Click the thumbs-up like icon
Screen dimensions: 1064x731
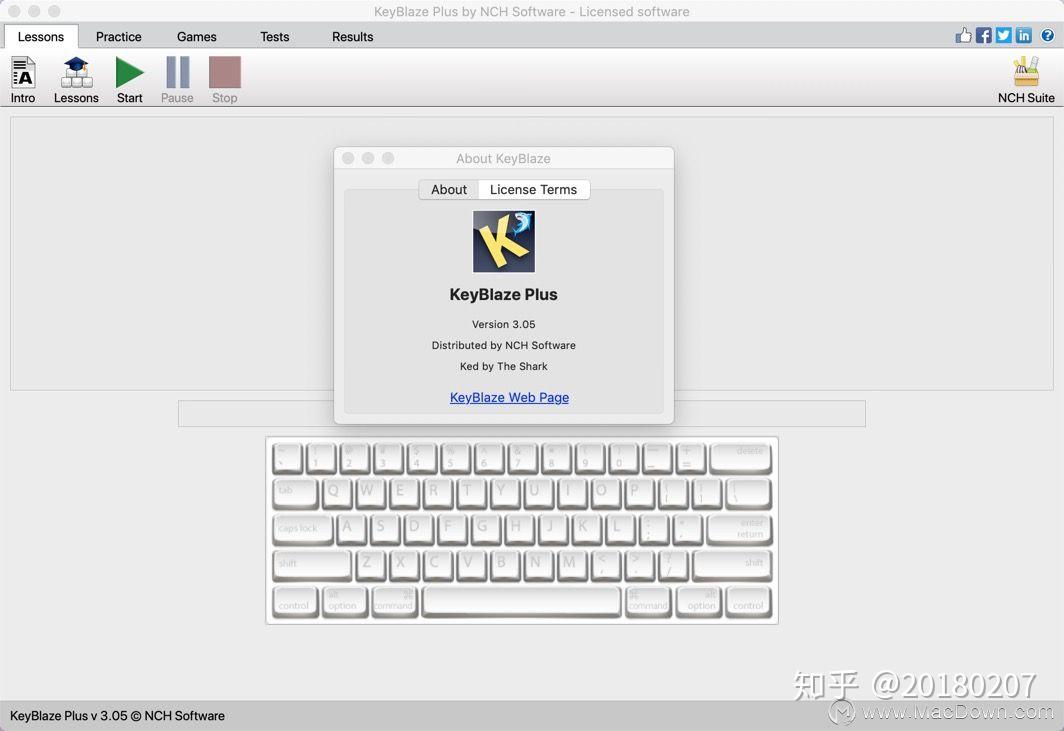click(963, 35)
